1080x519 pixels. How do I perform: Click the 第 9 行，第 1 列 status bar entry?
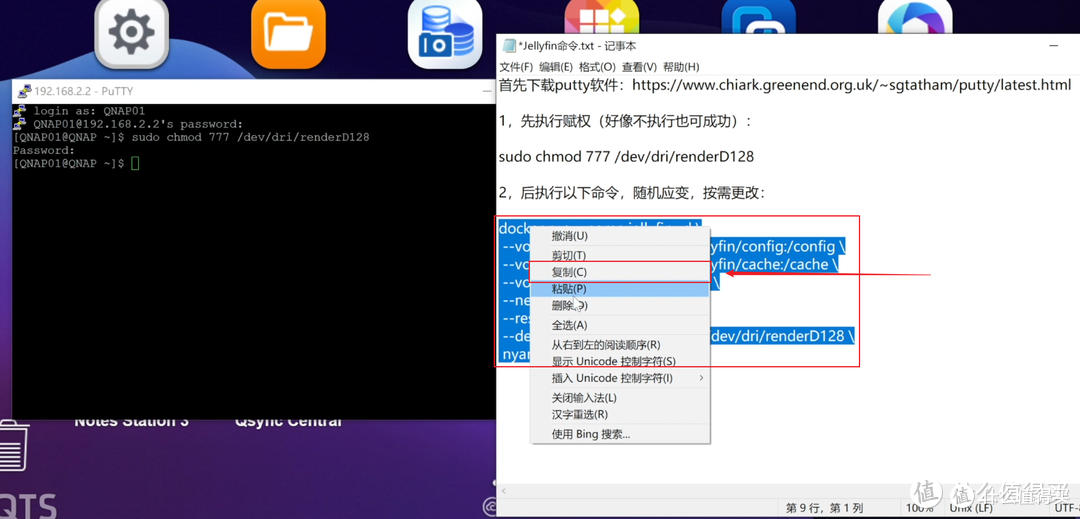(824, 508)
